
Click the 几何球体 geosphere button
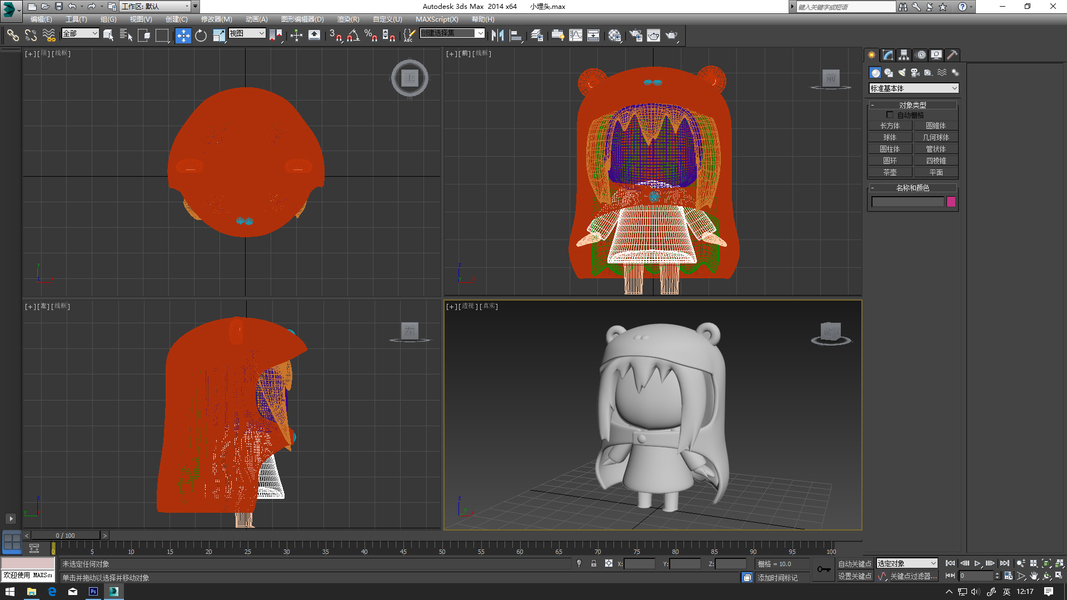[x=936, y=137]
